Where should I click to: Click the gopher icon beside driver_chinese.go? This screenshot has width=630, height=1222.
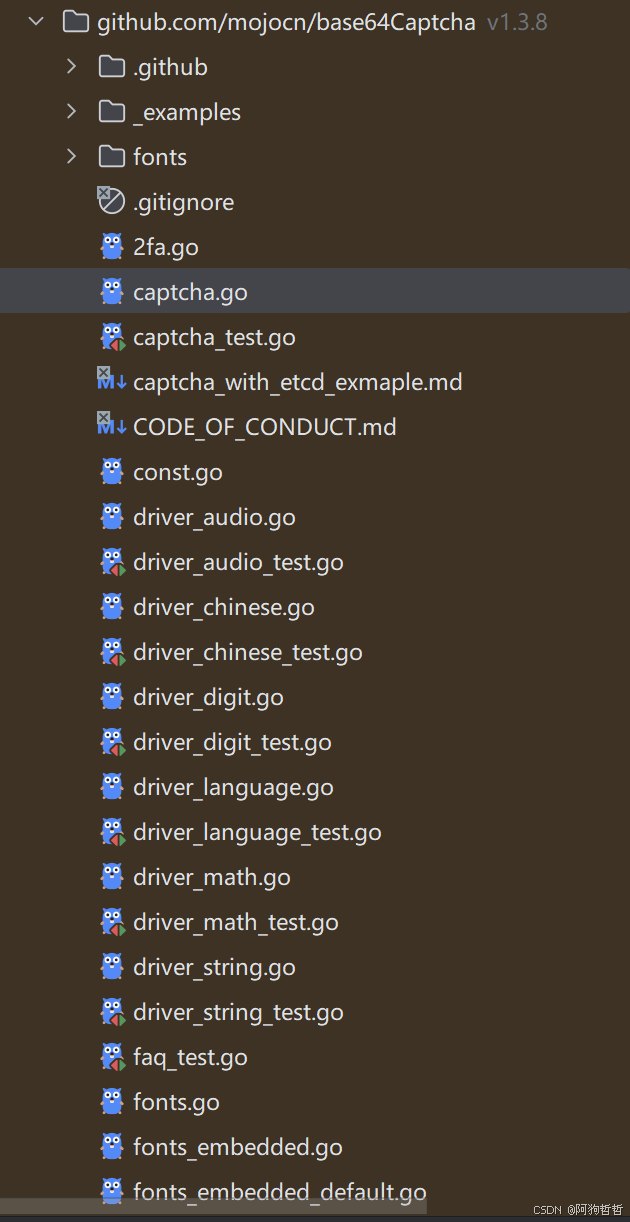pos(112,606)
